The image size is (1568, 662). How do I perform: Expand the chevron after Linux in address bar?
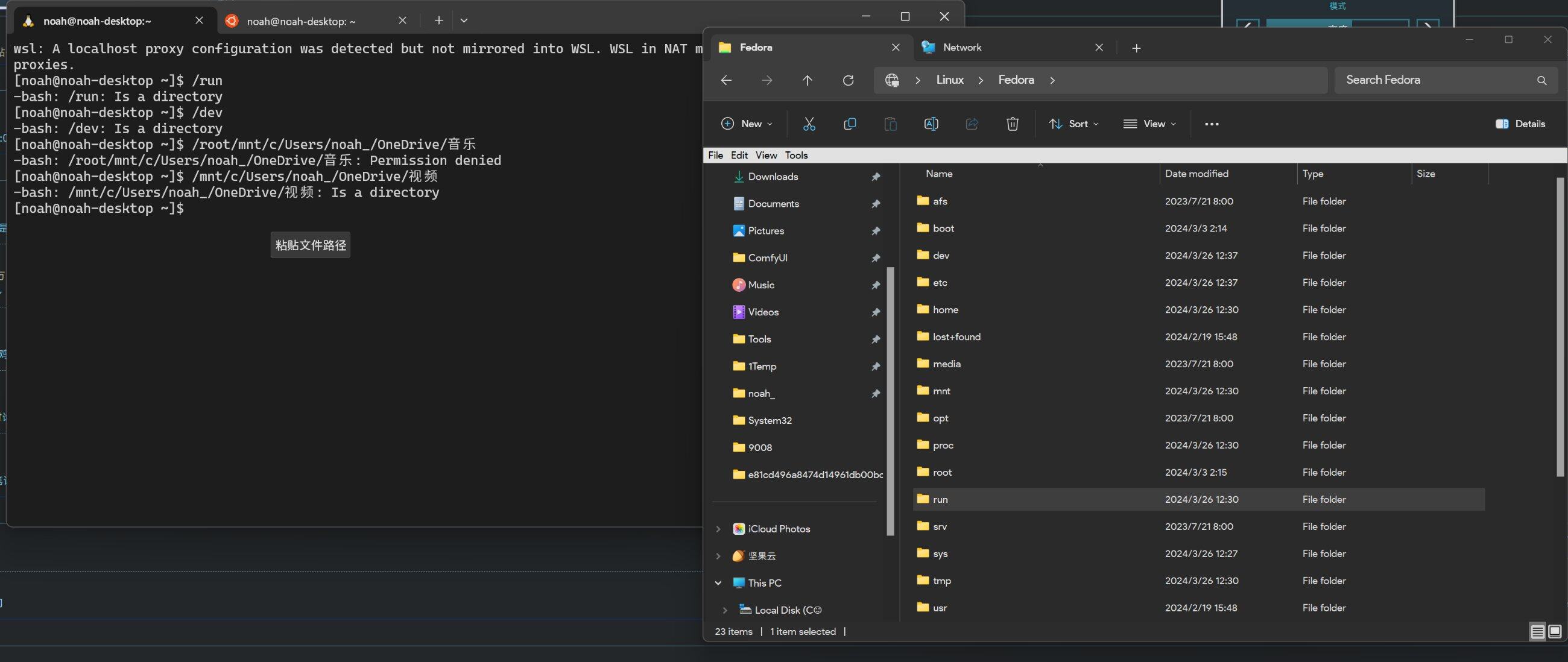click(980, 80)
